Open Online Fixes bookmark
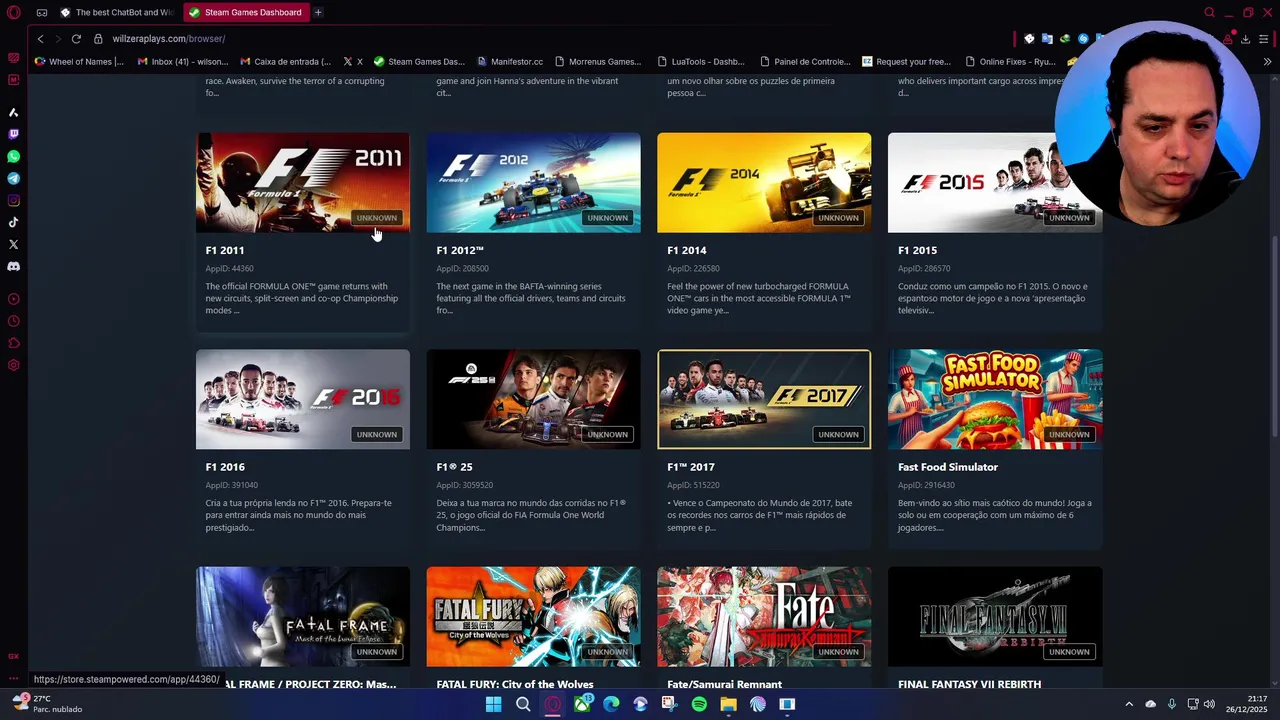Viewport: 1280px width, 720px height. (1010, 61)
